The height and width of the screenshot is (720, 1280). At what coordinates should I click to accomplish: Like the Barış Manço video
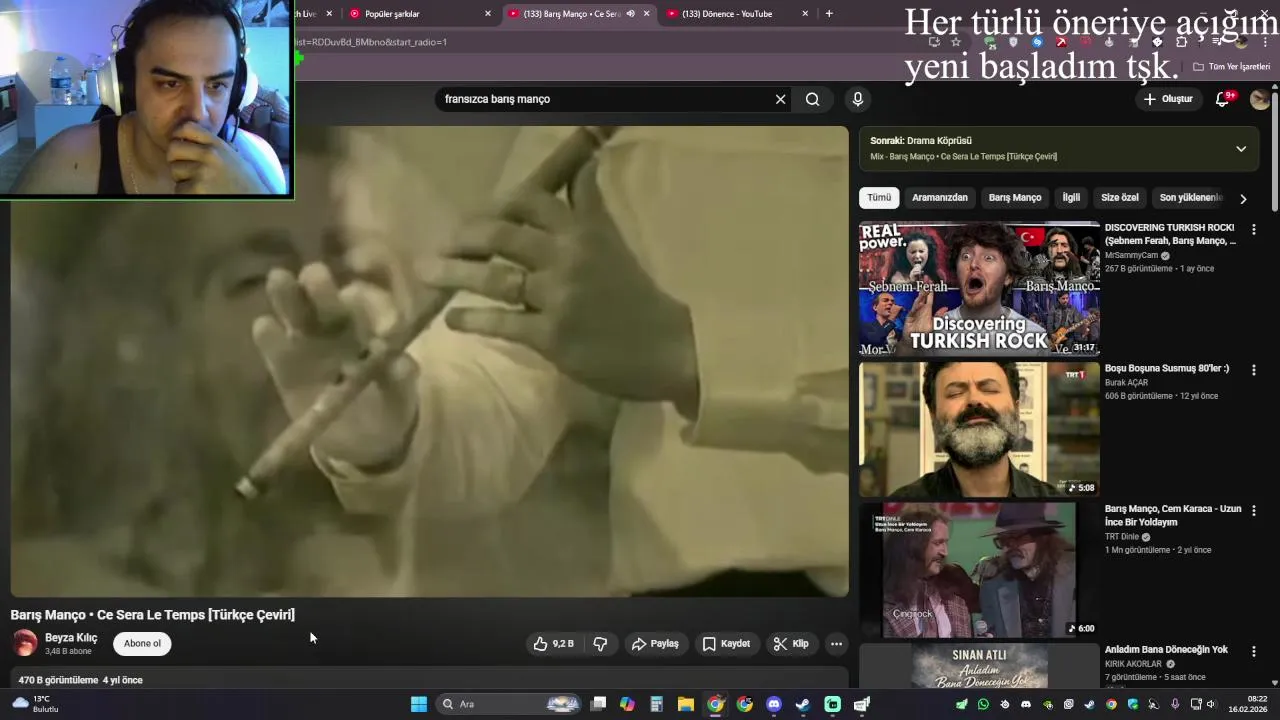click(x=553, y=644)
